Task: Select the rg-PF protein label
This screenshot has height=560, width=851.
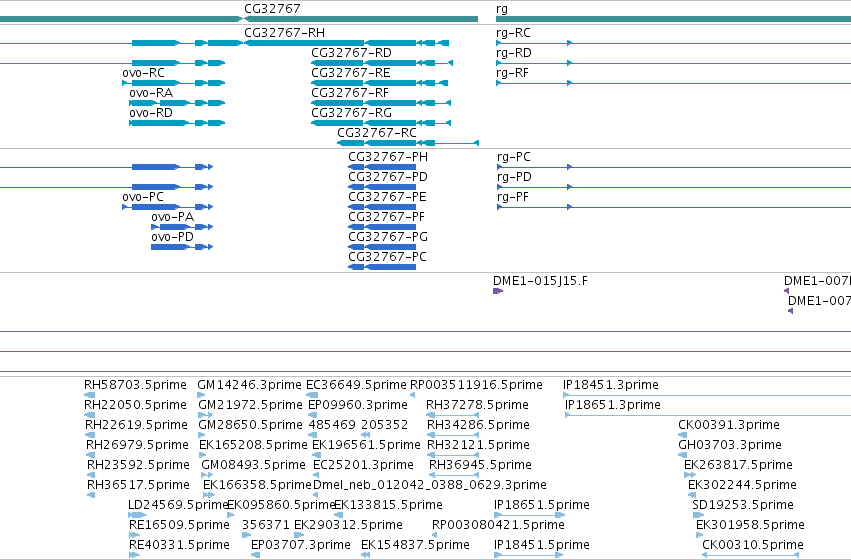Action: pos(513,197)
